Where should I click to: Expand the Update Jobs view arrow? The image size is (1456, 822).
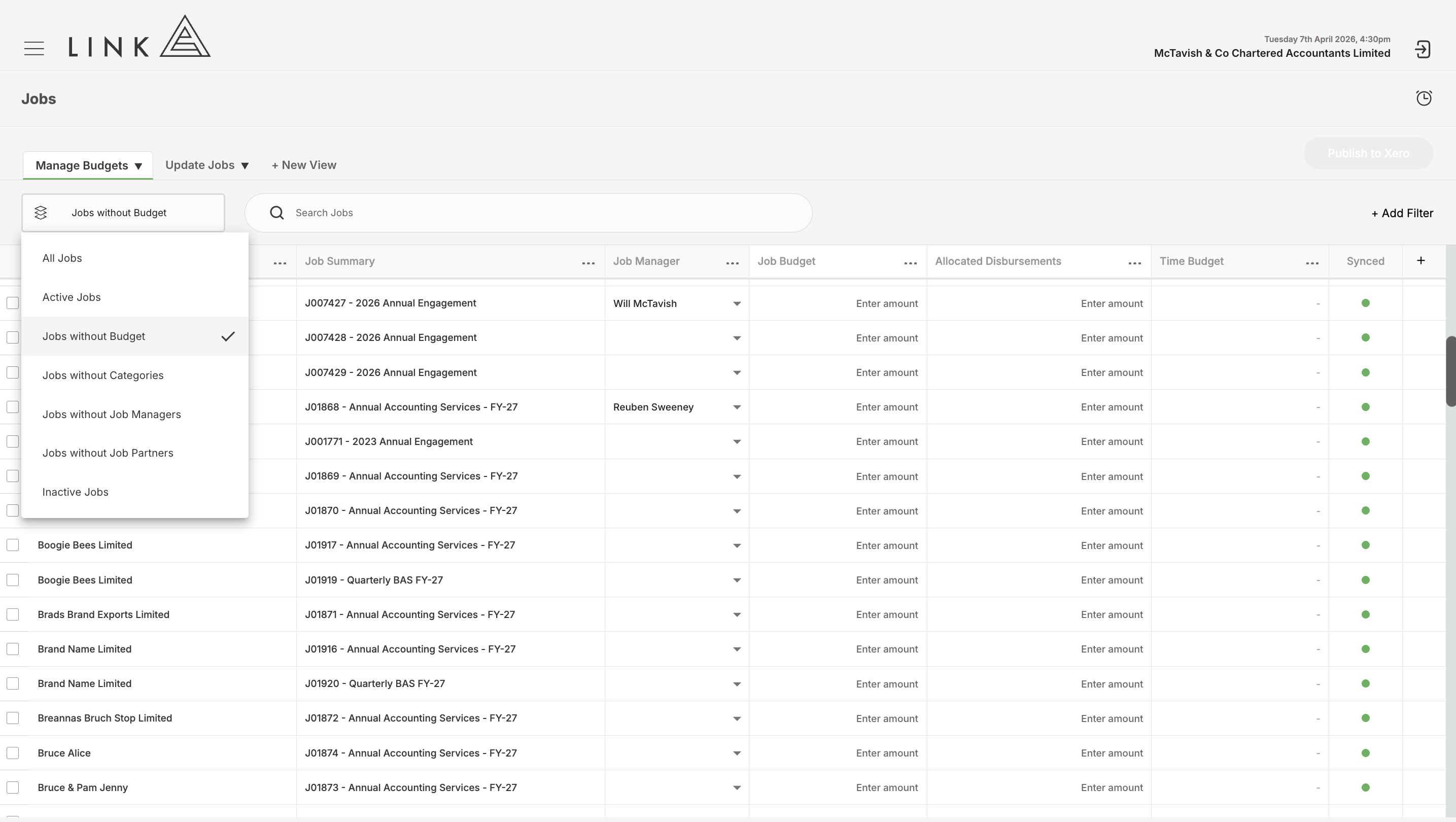click(245, 165)
